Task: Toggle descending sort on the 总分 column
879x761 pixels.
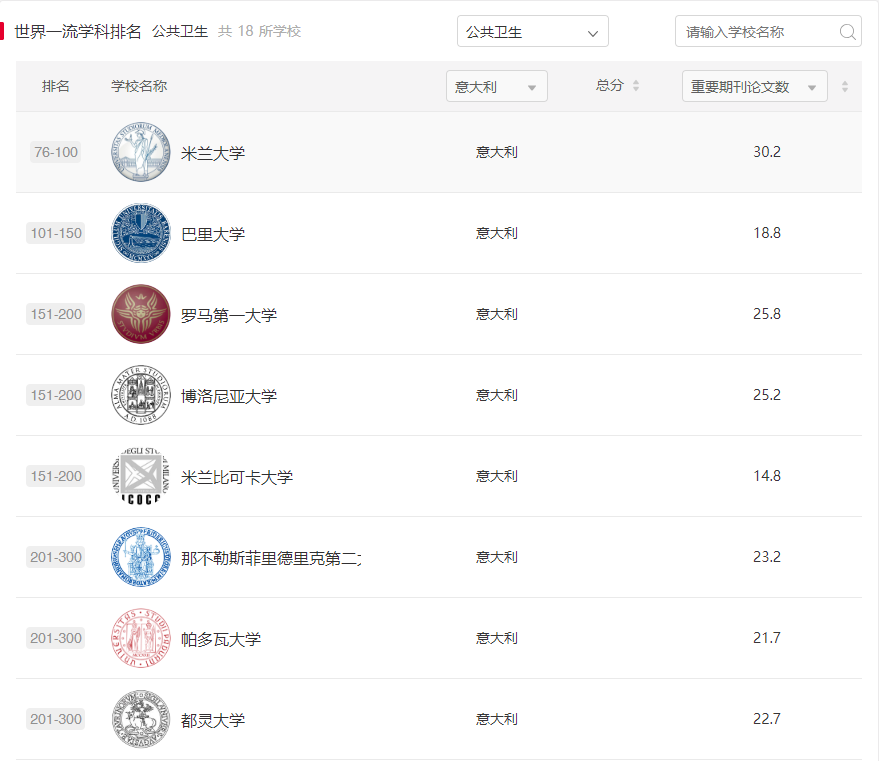Action: (637, 91)
